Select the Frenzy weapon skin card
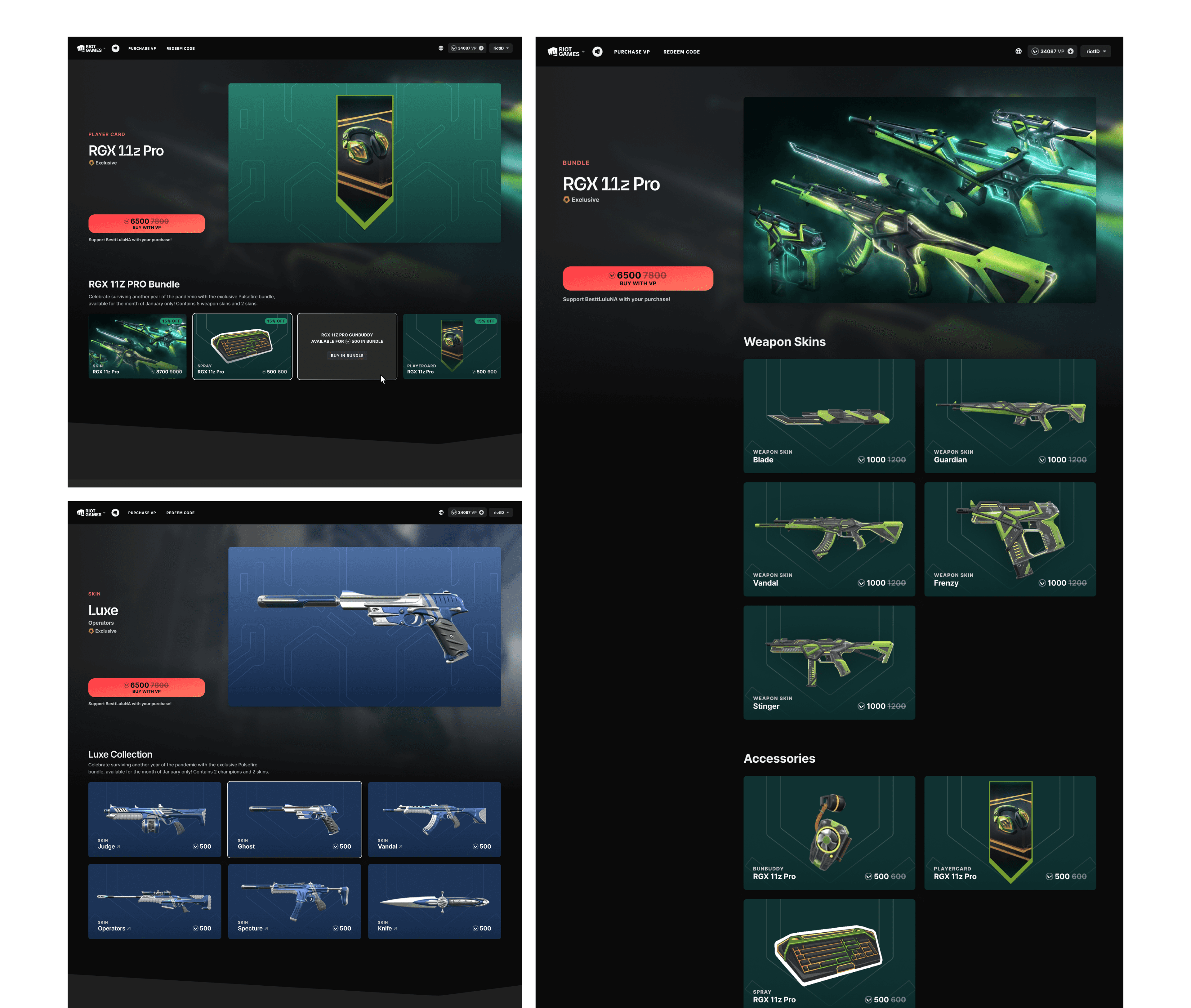 tap(1009, 539)
